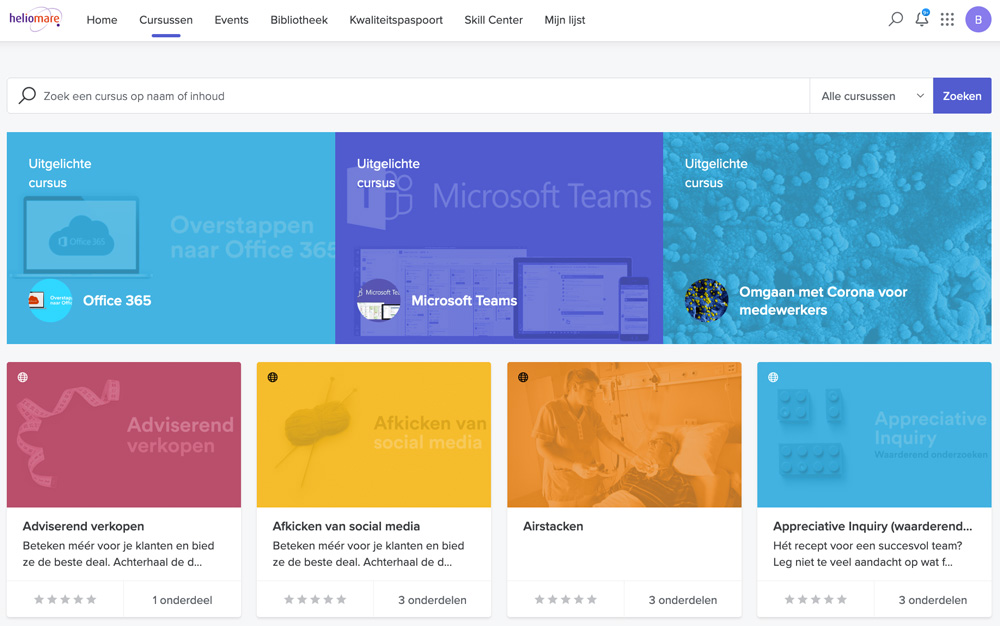Go to the Events tab

click(x=231, y=20)
